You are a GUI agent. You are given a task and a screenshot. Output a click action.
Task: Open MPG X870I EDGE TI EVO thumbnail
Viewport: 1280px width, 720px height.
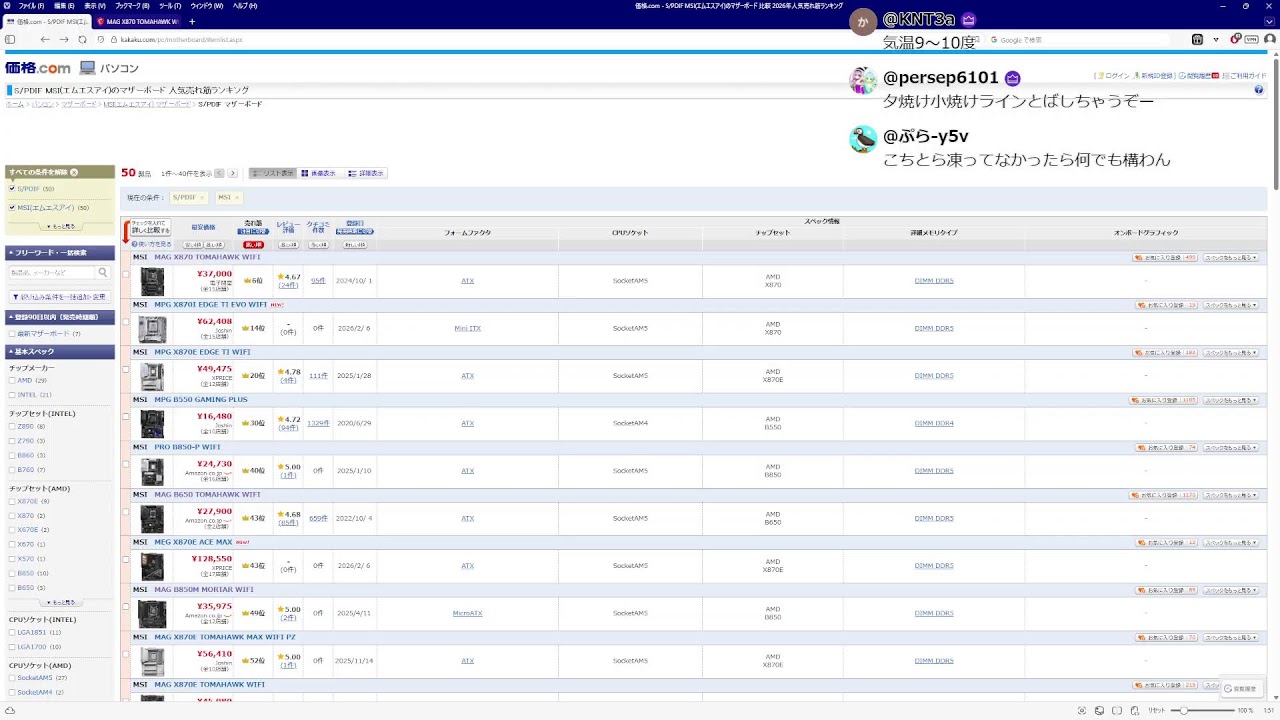(x=152, y=328)
